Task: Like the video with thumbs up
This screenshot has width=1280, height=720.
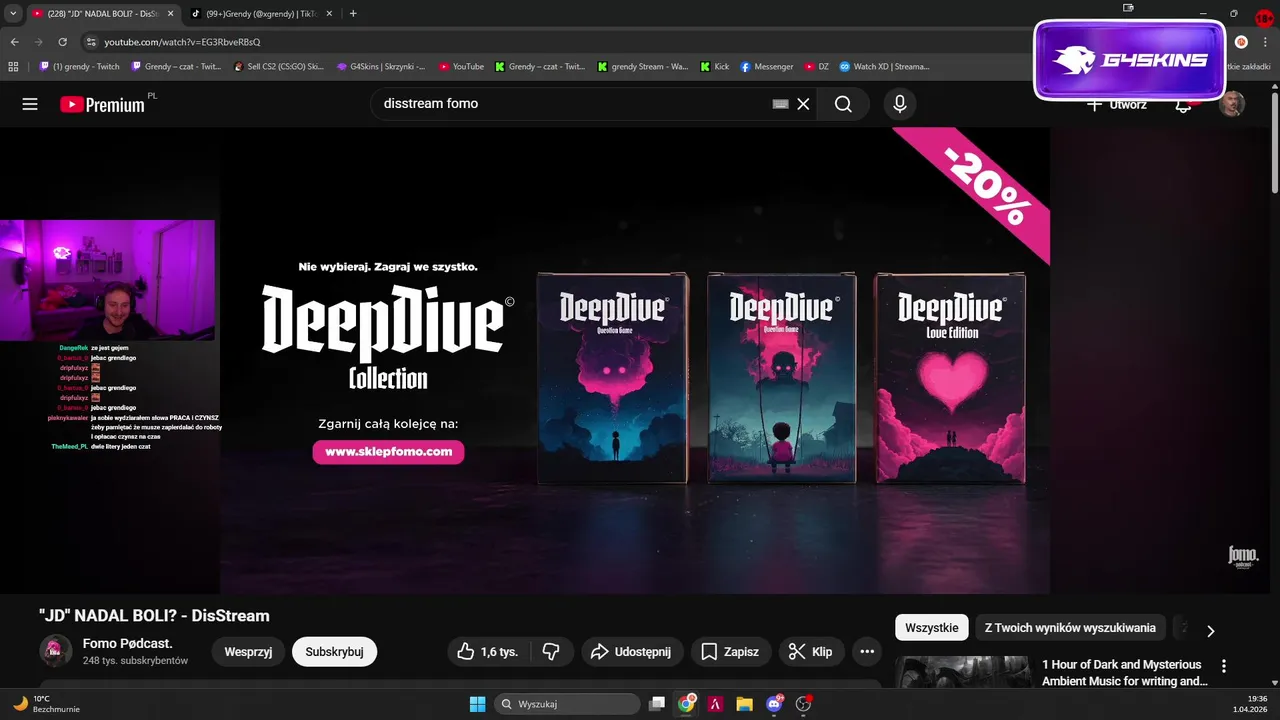Action: coord(487,652)
